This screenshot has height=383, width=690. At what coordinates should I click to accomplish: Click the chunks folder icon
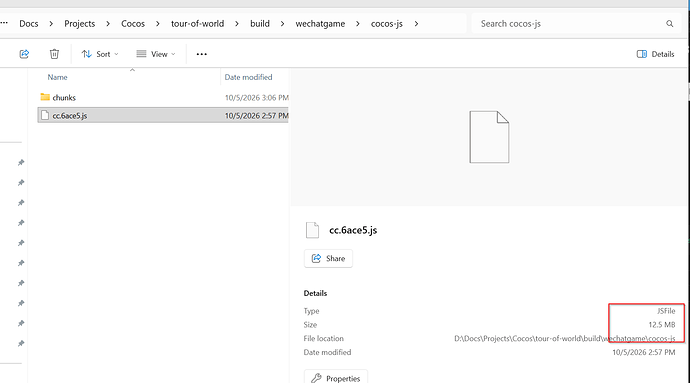[x=45, y=97]
